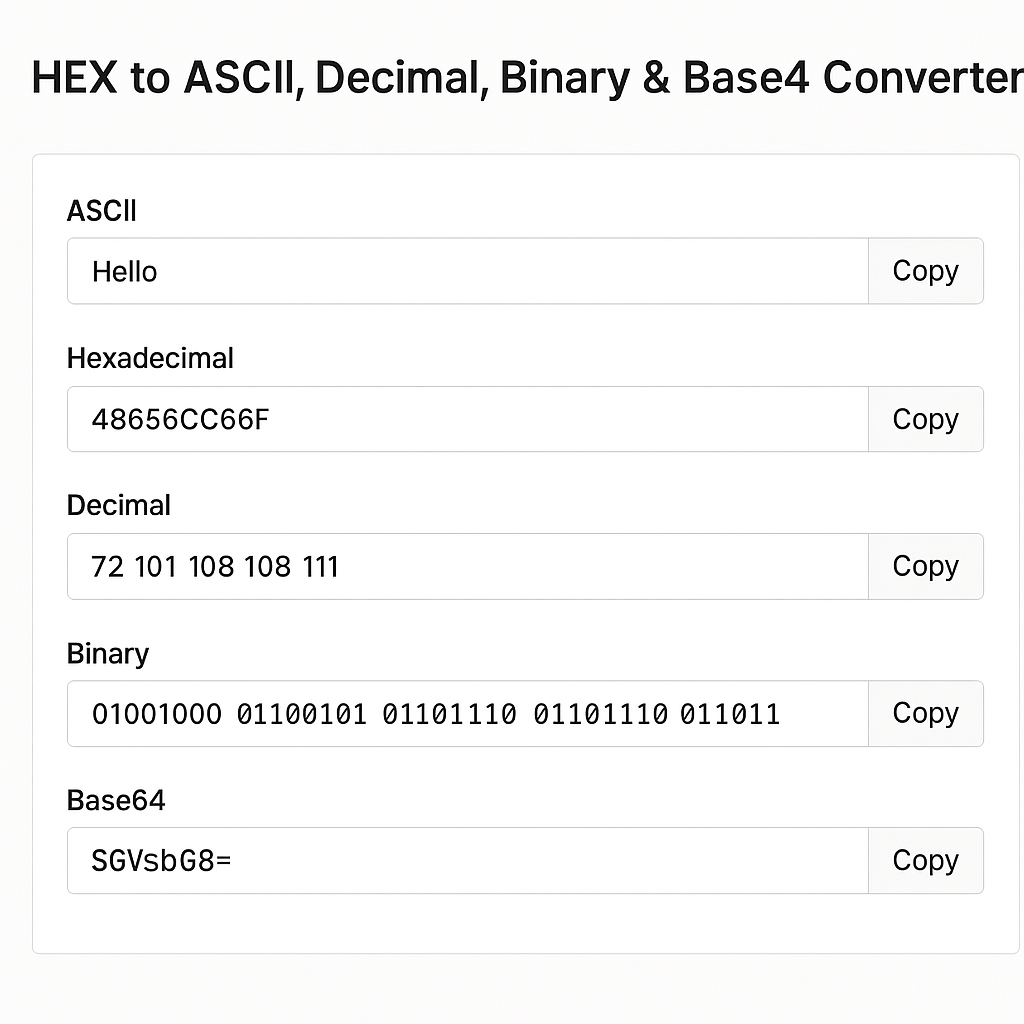Screen dimensions: 1024x1024
Task: Copy the Base64 encoded string
Action: (x=924, y=860)
